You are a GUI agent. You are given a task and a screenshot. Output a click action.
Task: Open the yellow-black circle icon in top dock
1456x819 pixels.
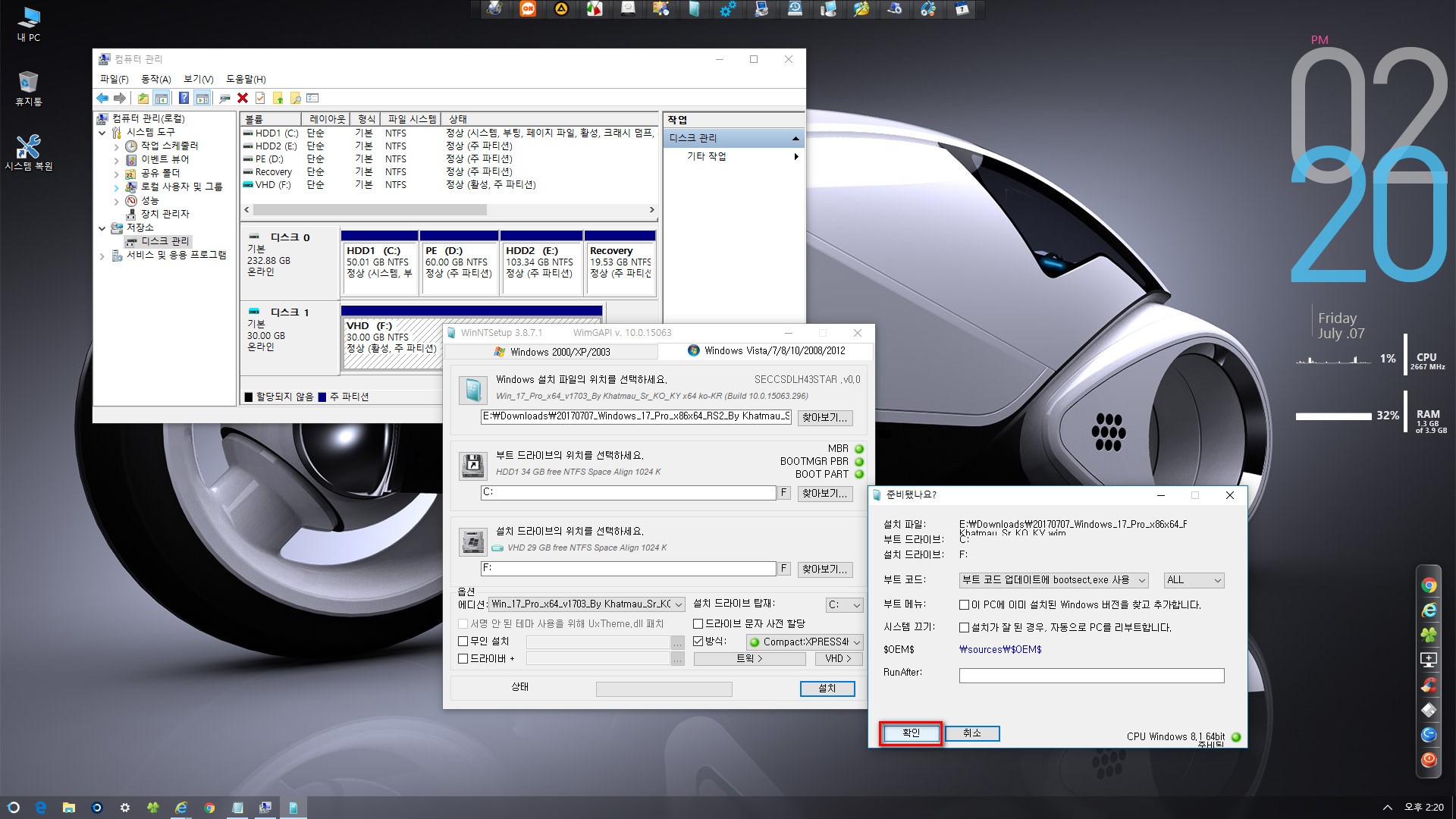click(561, 9)
